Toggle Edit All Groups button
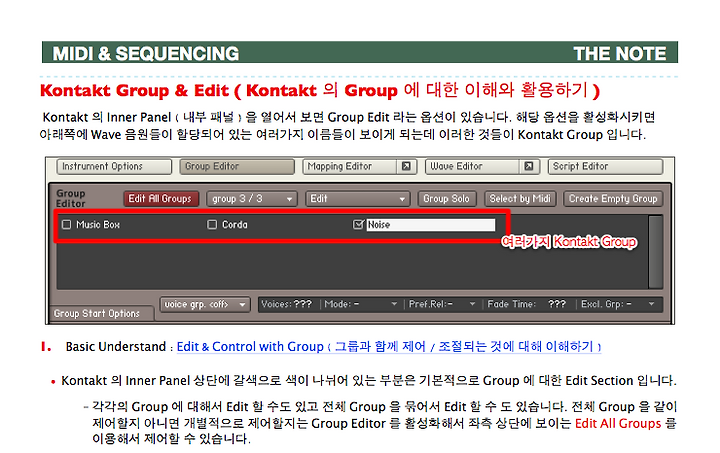Viewport: 720px width, 453px height. (x=161, y=199)
